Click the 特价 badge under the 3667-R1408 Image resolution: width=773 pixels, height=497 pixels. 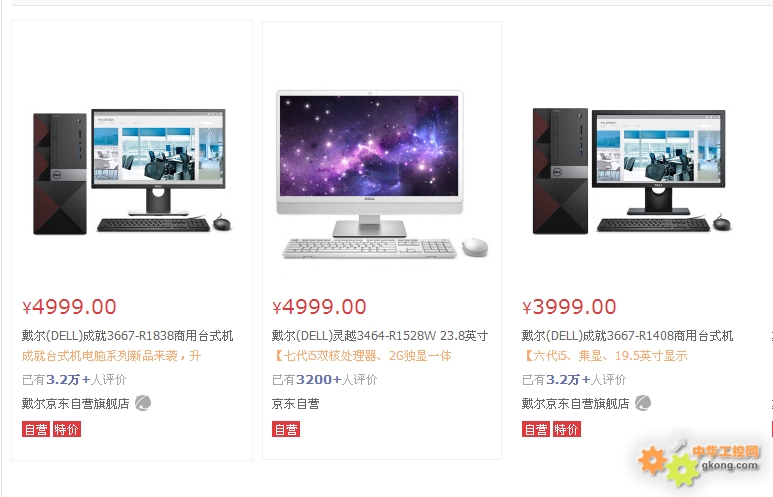pyautogui.click(x=566, y=429)
